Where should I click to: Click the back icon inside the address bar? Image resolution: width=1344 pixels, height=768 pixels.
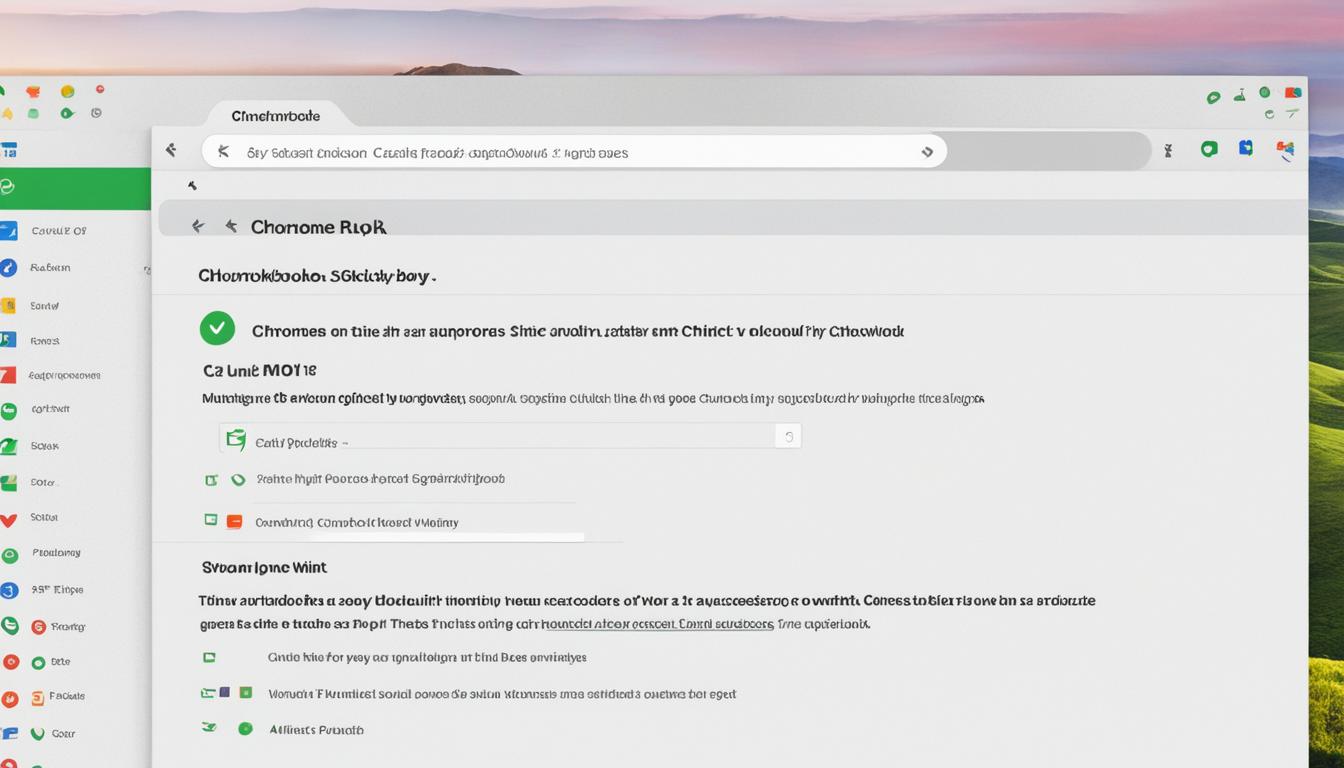click(223, 152)
